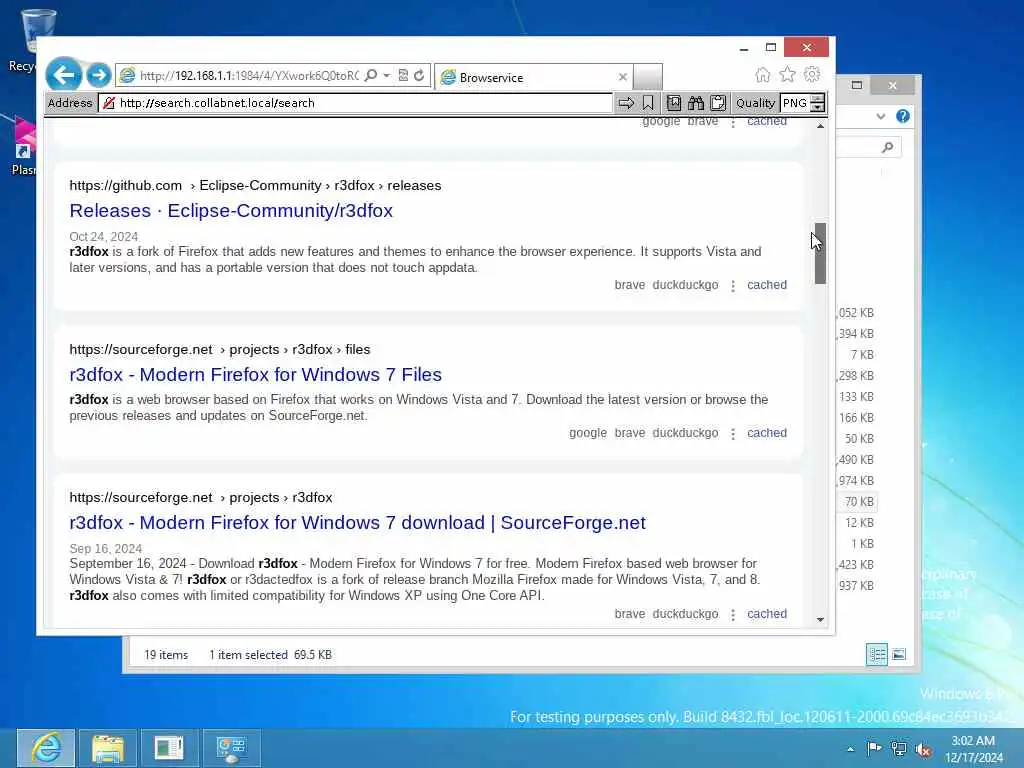This screenshot has height=768, width=1024.
Task: Click the github.com releases breadcrumb URL
Action: 255,185
